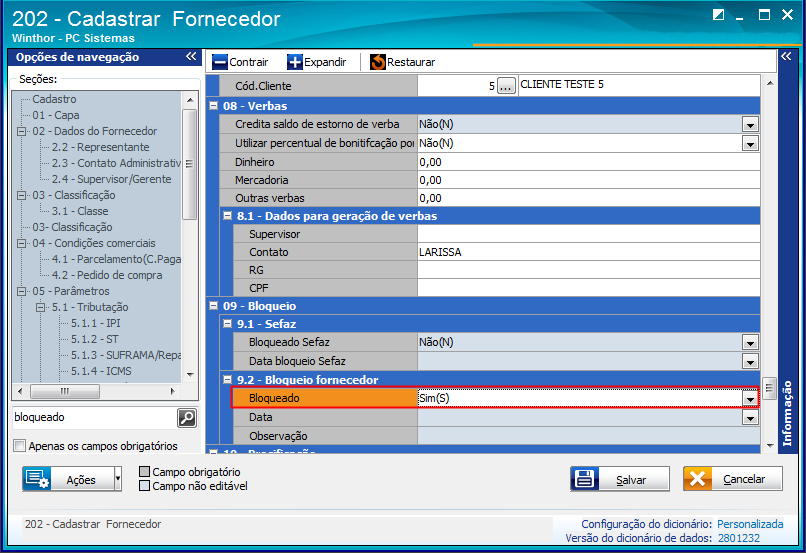Toggle the Campo obrigatório legend box
Screen dimensions: 806x553
coord(144,472)
